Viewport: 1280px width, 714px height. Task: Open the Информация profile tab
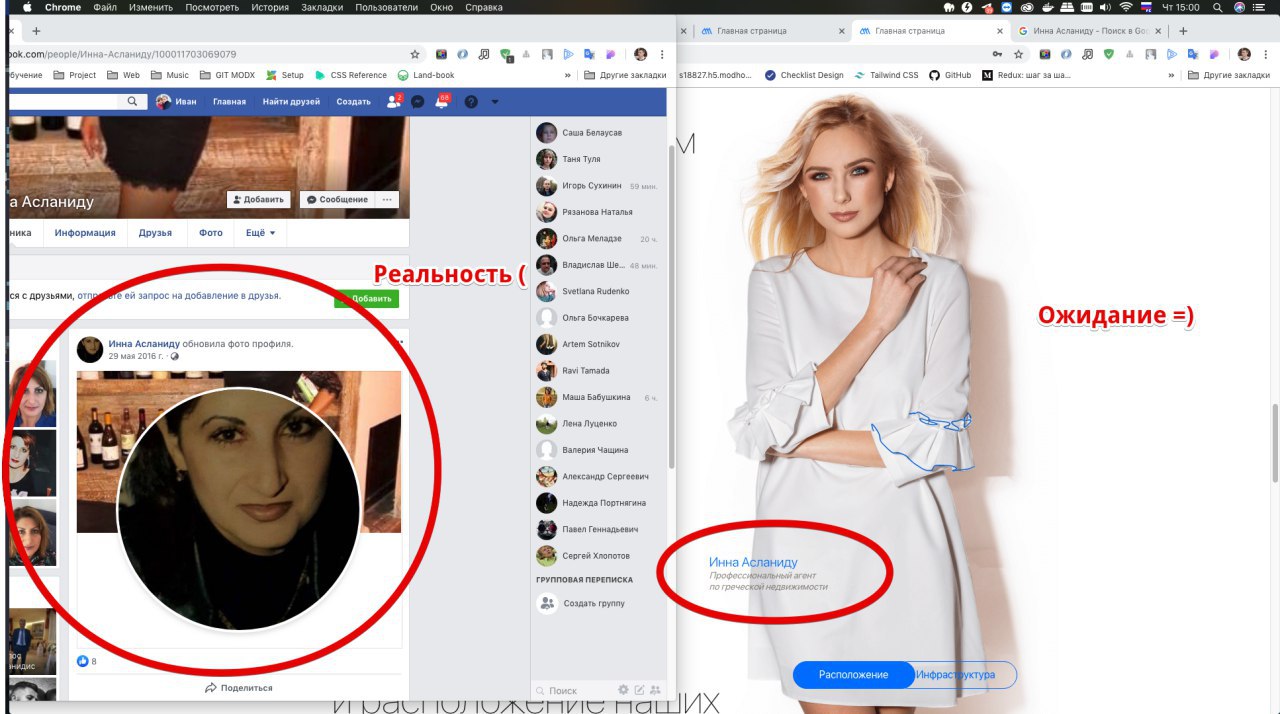[x=85, y=233]
